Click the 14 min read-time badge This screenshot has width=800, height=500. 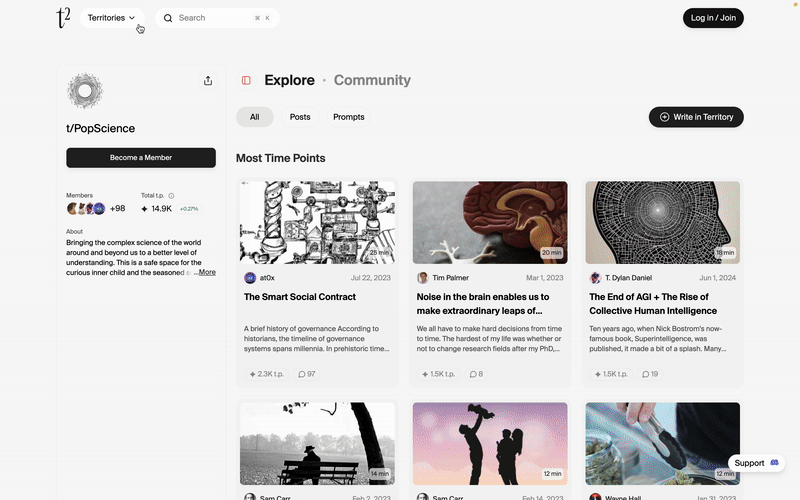(x=379, y=473)
